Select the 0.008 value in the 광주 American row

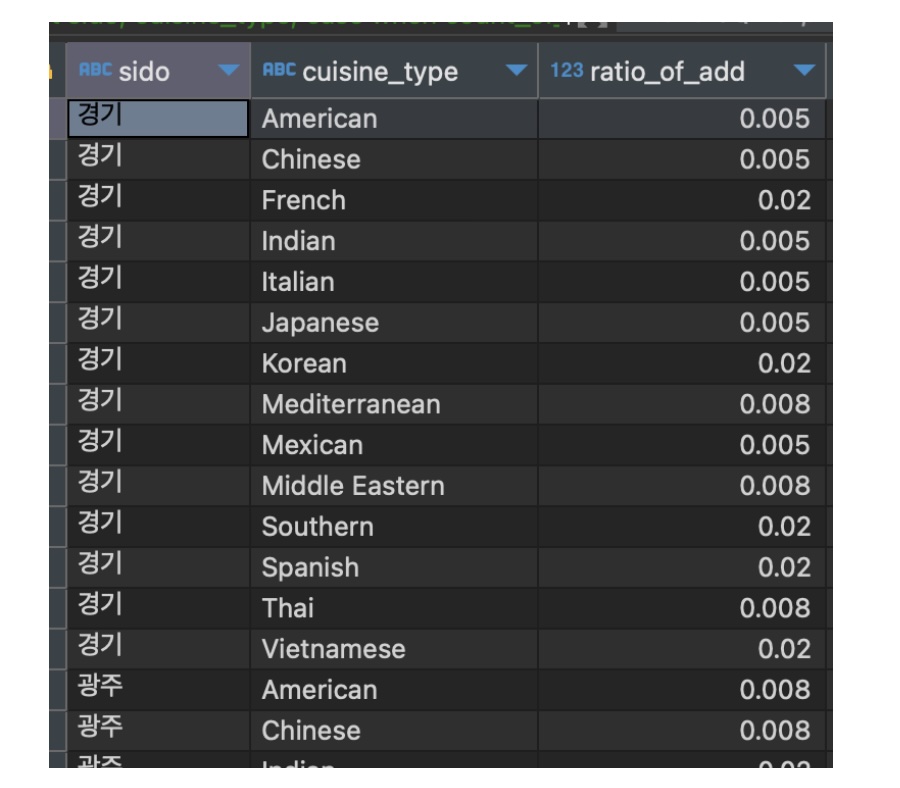pos(682,689)
